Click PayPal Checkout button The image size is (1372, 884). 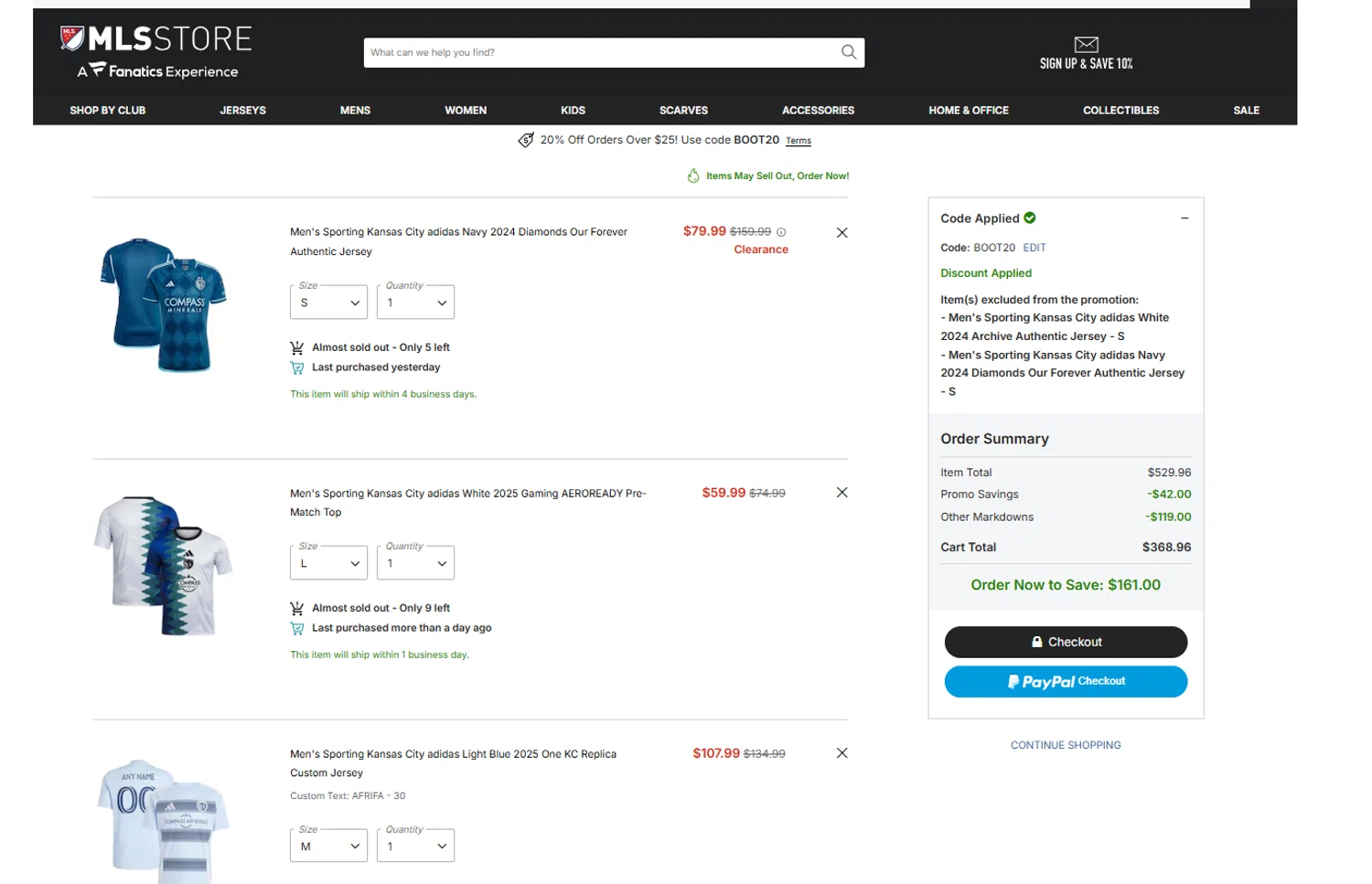tap(1066, 681)
